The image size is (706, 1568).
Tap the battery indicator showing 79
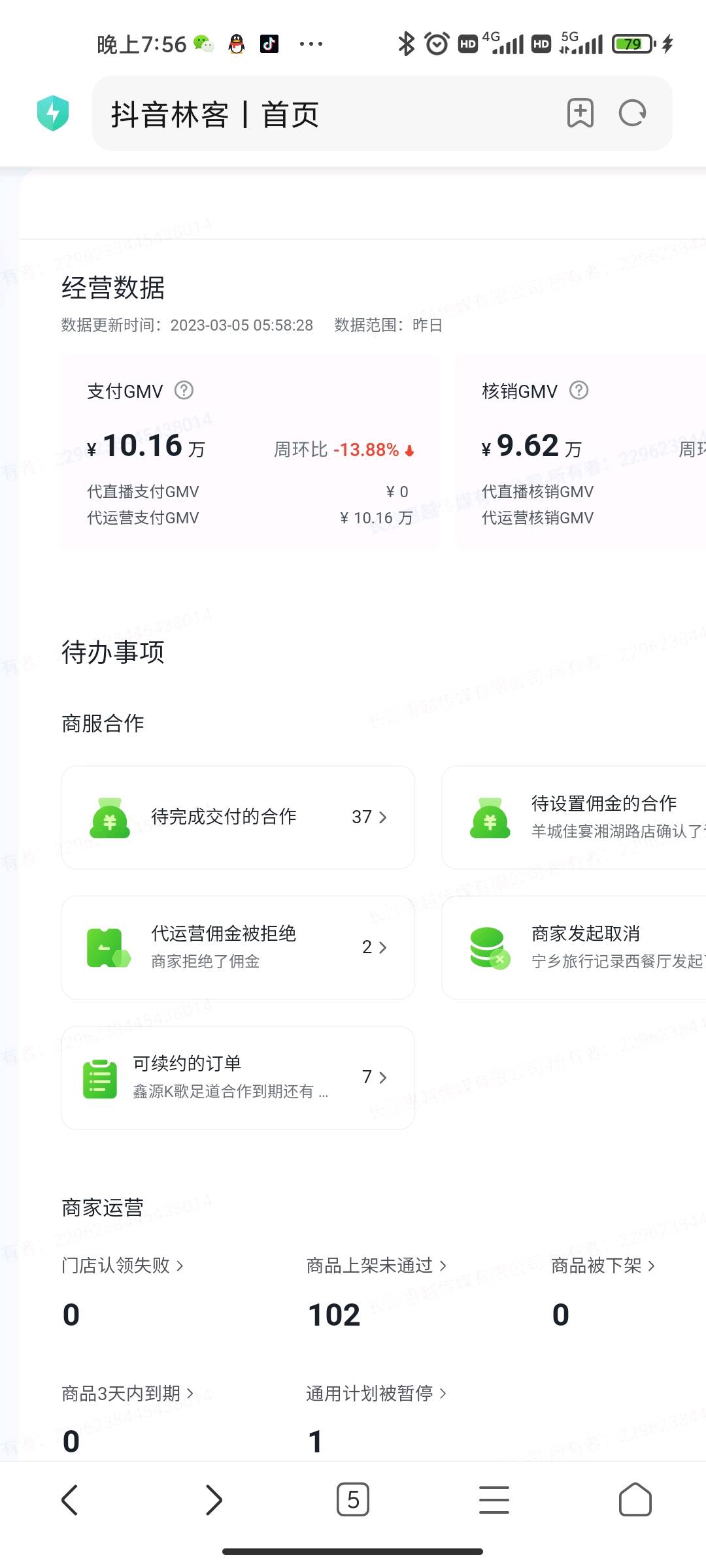[x=634, y=44]
